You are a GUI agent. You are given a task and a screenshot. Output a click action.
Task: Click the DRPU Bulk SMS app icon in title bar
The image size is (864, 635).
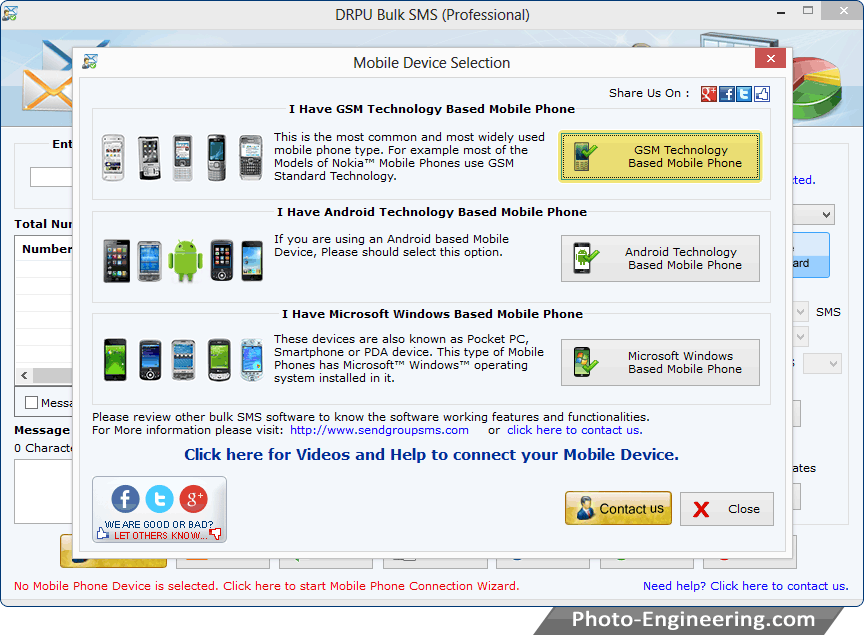click(x=10, y=13)
